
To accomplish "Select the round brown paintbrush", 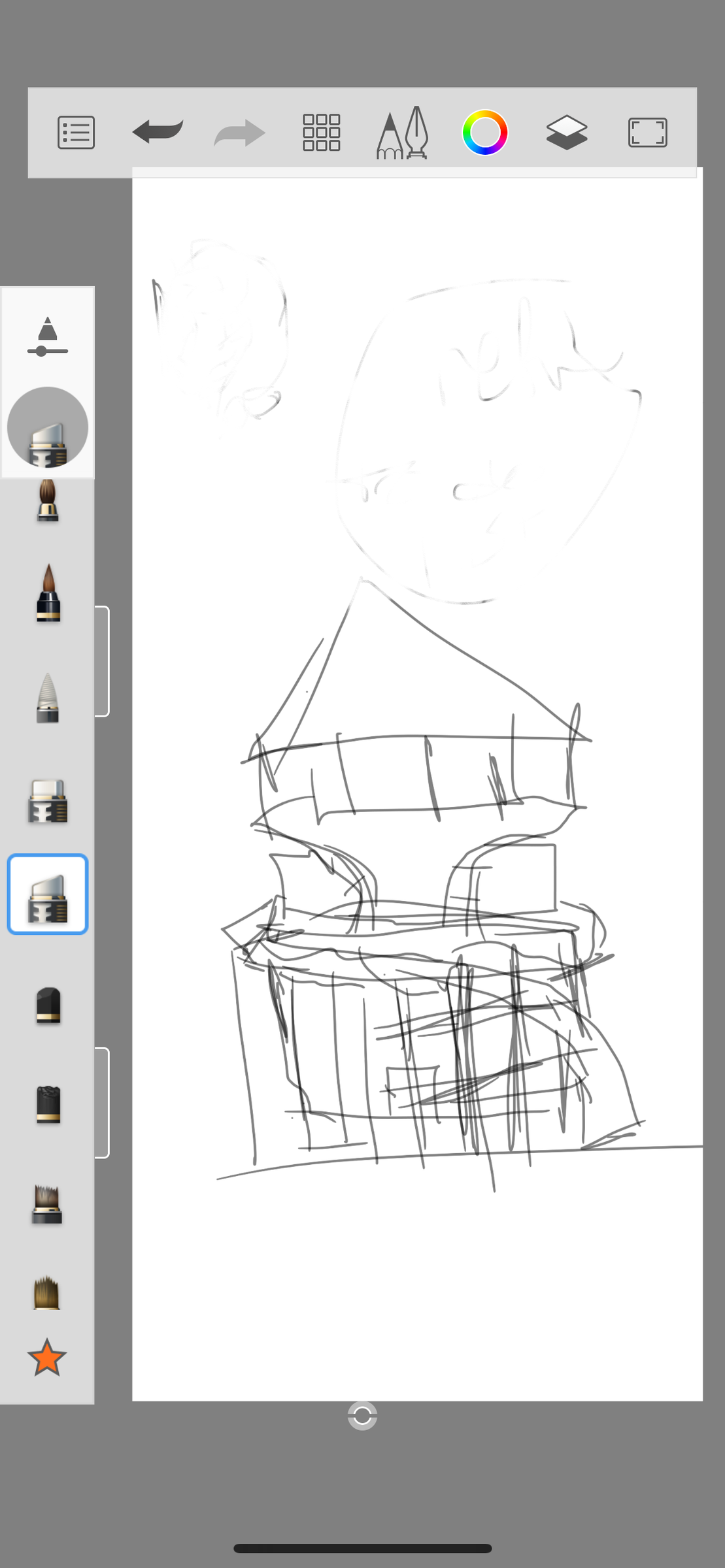I will pos(48,500).
